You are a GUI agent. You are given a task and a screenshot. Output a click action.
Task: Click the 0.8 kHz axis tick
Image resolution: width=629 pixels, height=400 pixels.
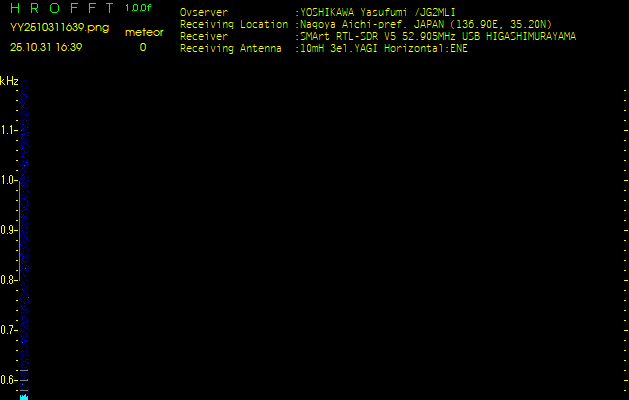point(9,280)
